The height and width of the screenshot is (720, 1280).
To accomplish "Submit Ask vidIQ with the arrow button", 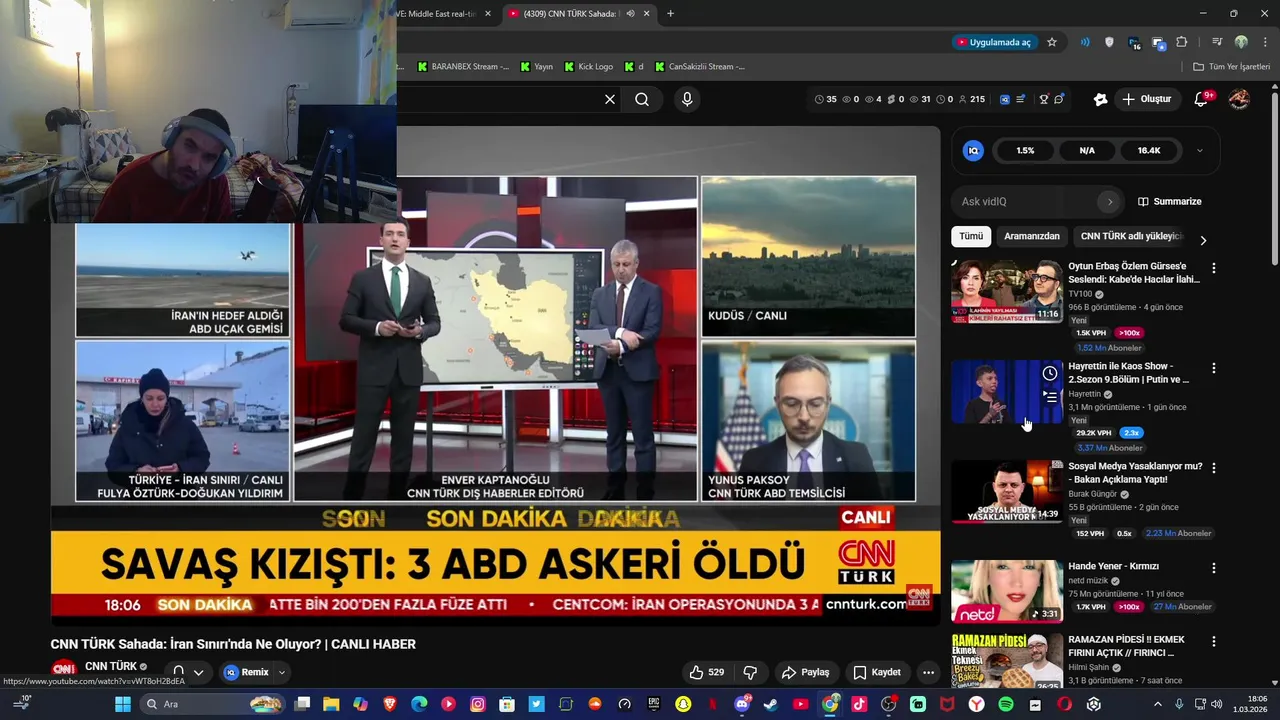I will (x=1109, y=202).
